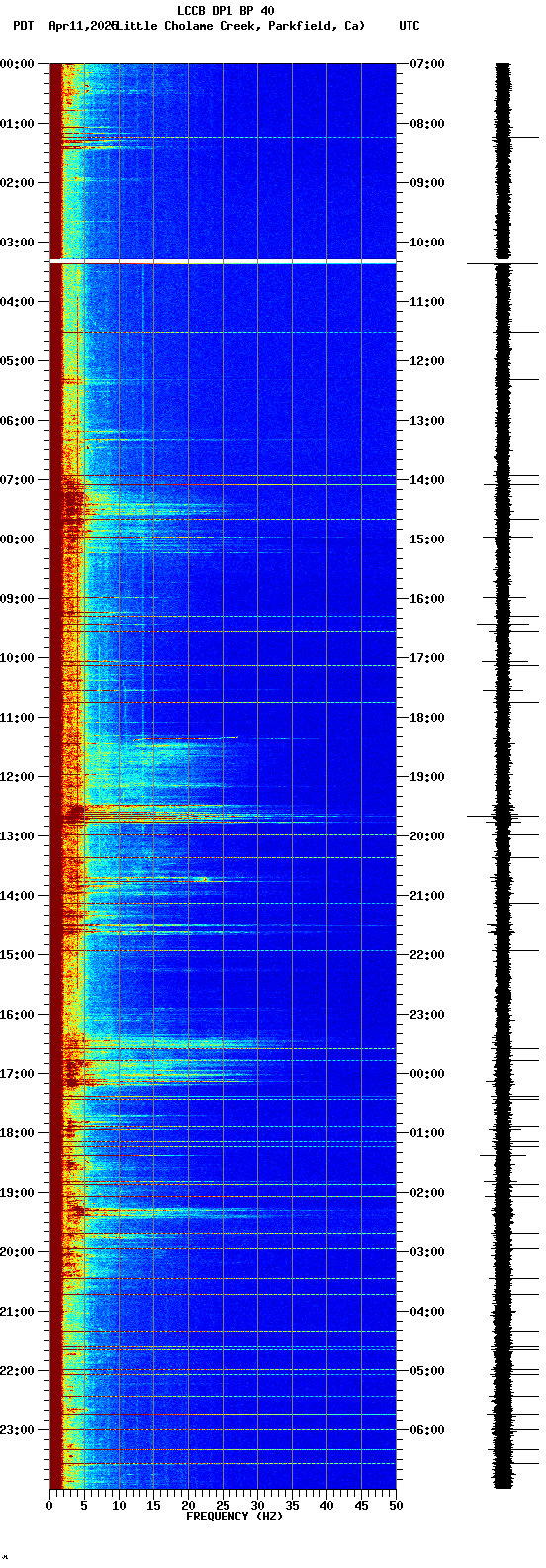Click the 40 Hz frequency tick label
This screenshot has width=546, height=1568.
326,1506
